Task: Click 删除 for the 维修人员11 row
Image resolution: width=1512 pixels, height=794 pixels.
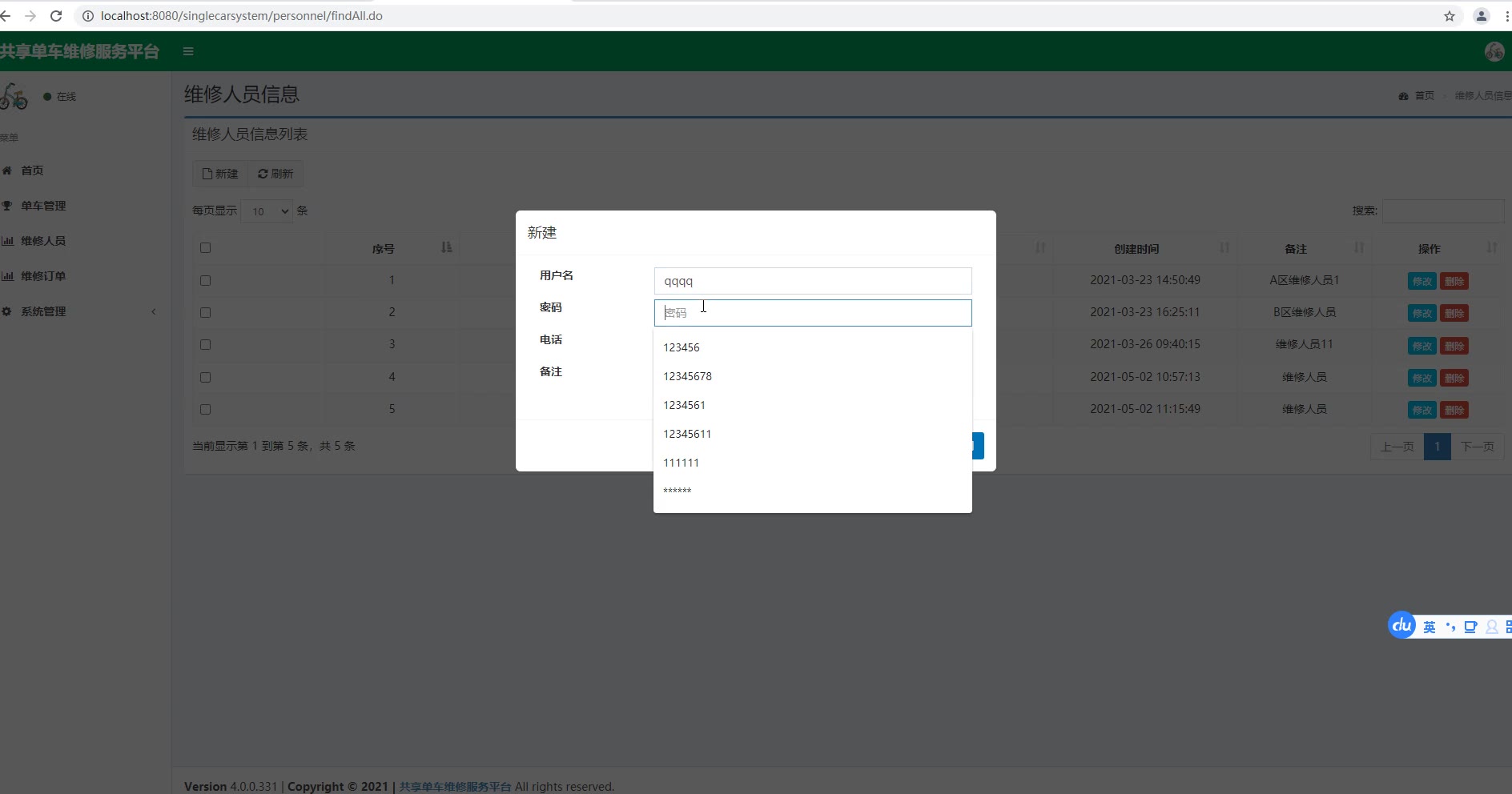Action: point(1454,346)
